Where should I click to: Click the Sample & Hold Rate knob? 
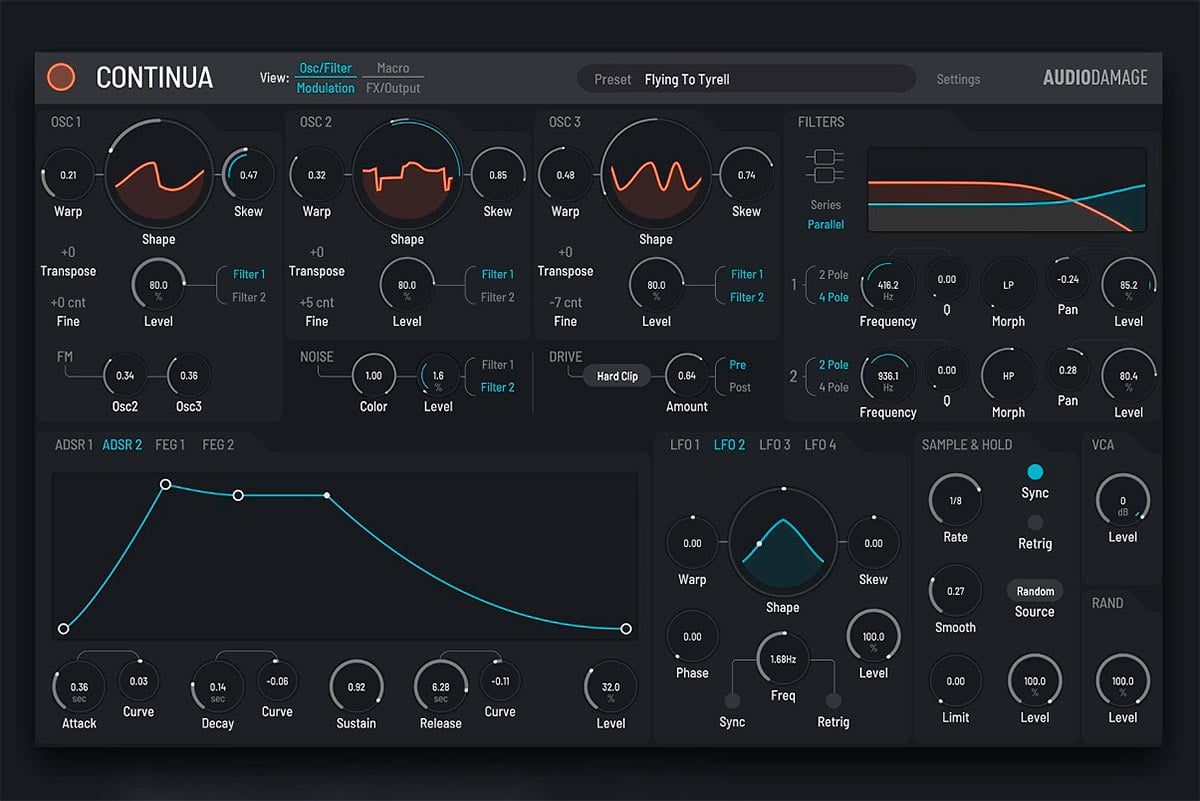(955, 500)
